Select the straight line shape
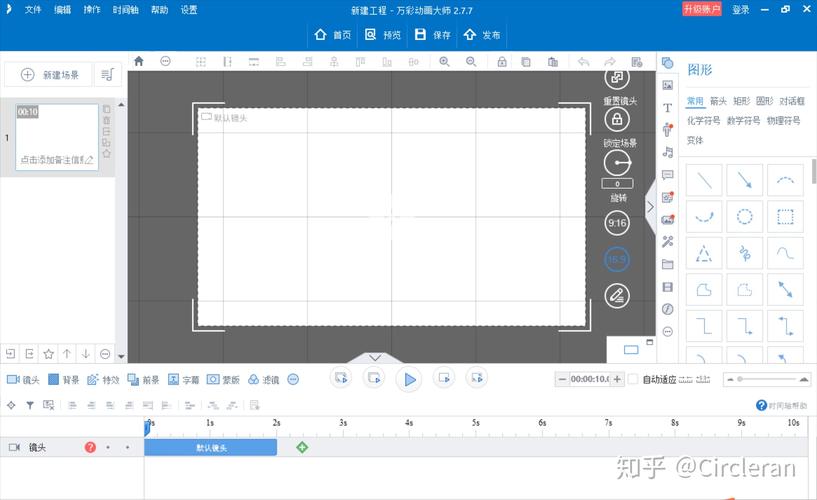 [x=704, y=180]
